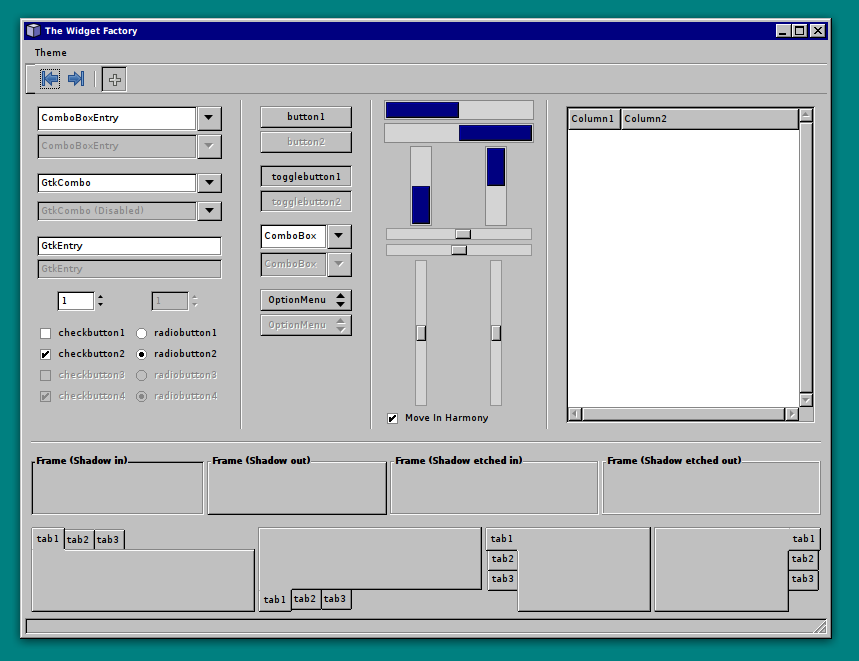Click the disabled ComboBoxEntry dropdown arrow

coord(209,146)
